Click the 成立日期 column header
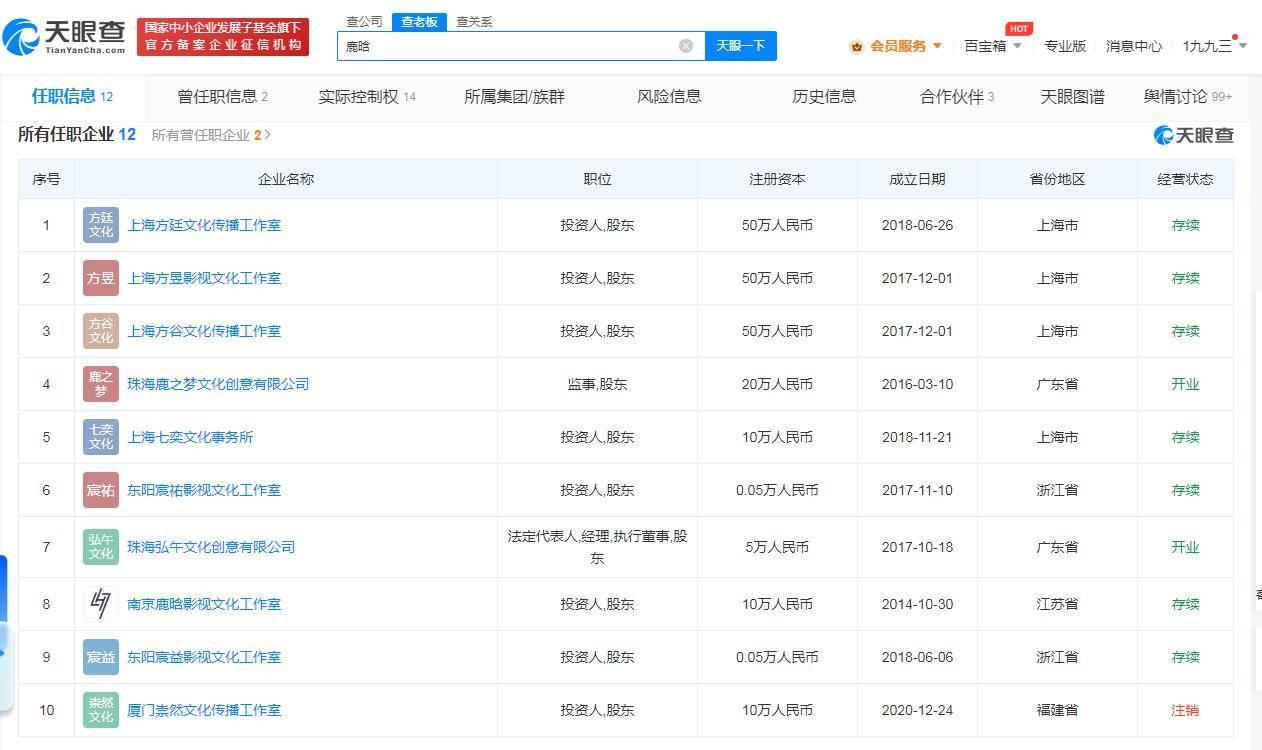 tap(917, 179)
